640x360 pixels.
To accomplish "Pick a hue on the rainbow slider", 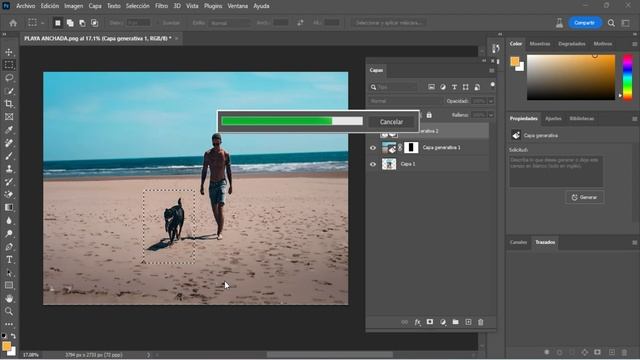I will tap(627, 77).
